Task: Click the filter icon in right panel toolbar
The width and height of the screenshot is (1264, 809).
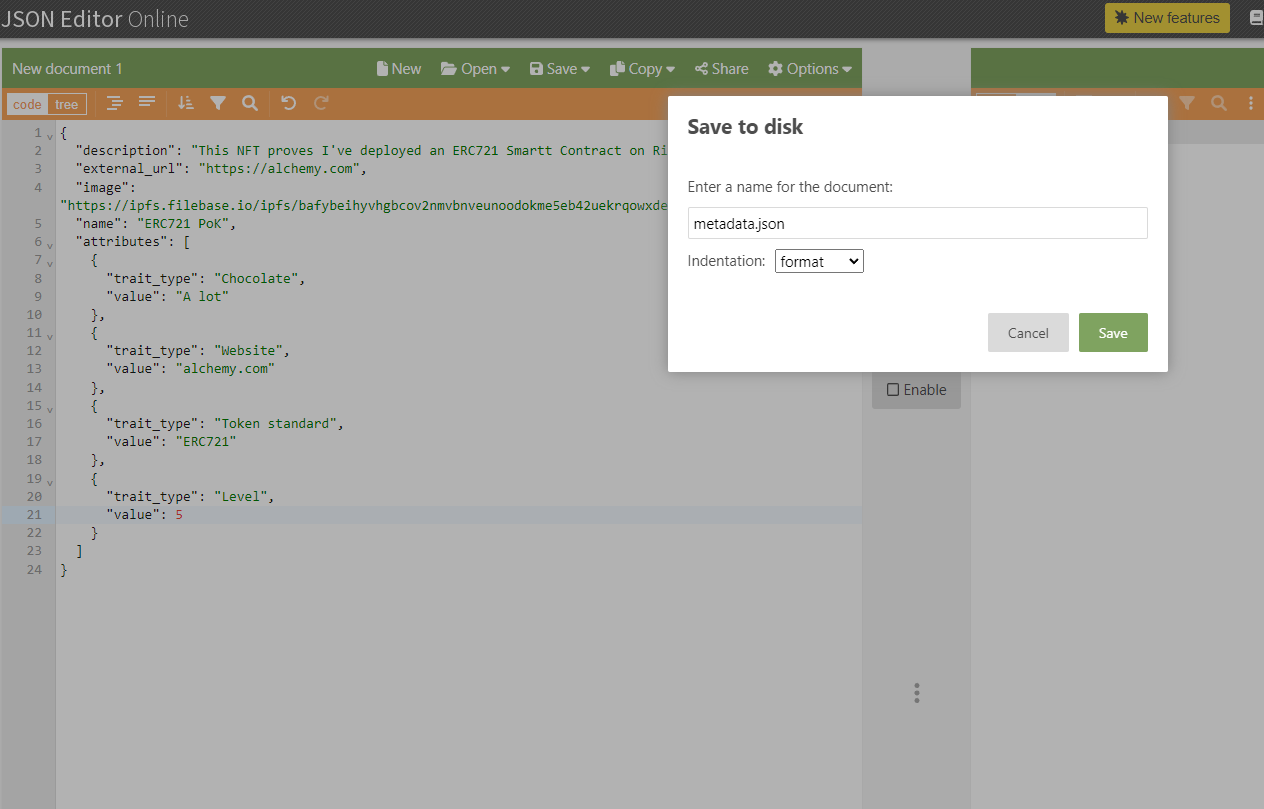Action: click(1187, 103)
